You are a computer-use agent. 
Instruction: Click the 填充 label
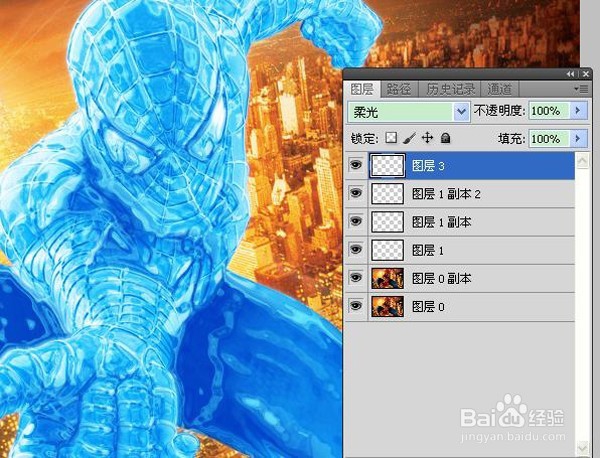[511, 139]
